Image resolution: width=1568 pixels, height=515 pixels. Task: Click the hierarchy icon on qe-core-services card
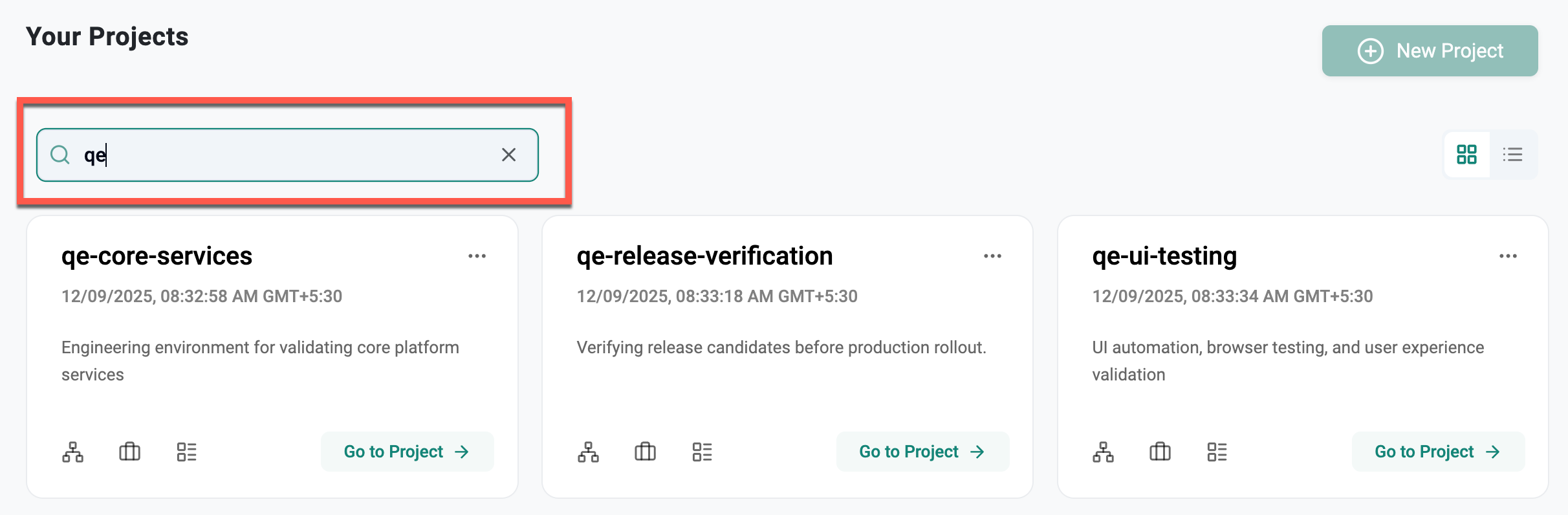point(72,452)
